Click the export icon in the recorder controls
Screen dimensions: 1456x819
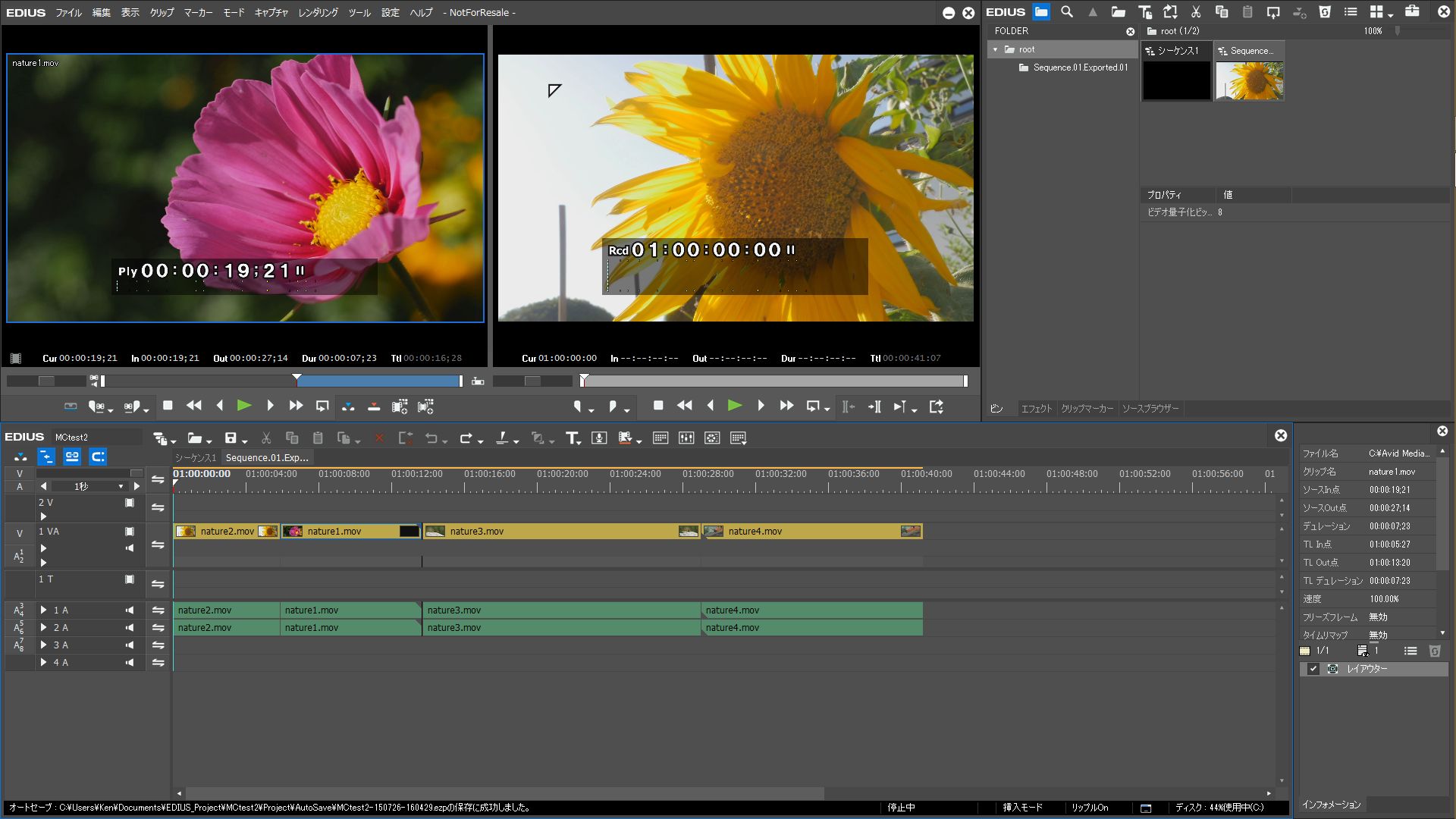point(937,406)
